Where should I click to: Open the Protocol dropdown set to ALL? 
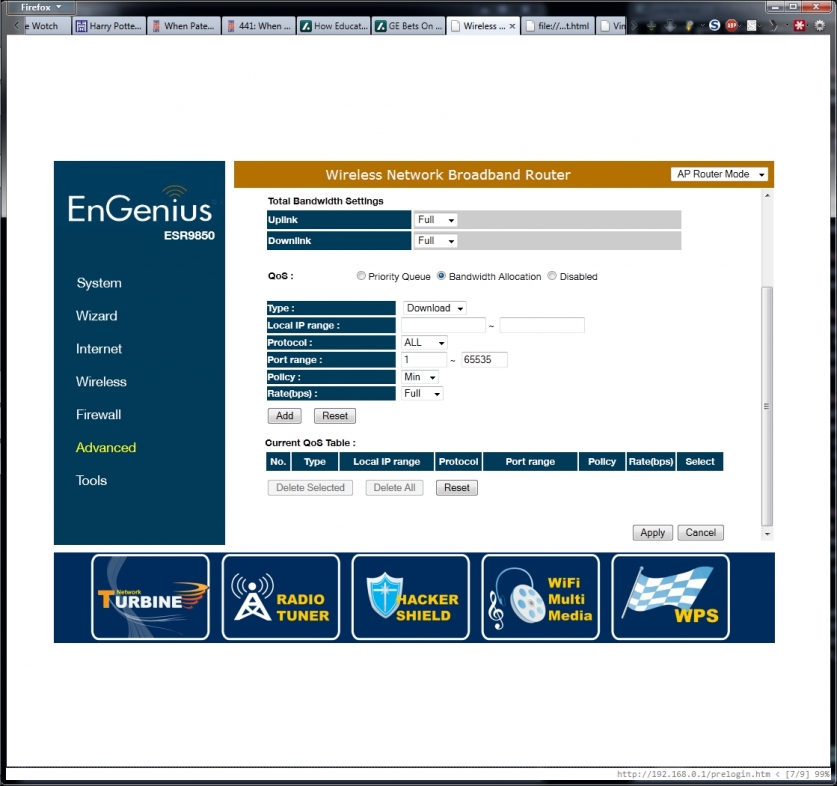coord(424,342)
